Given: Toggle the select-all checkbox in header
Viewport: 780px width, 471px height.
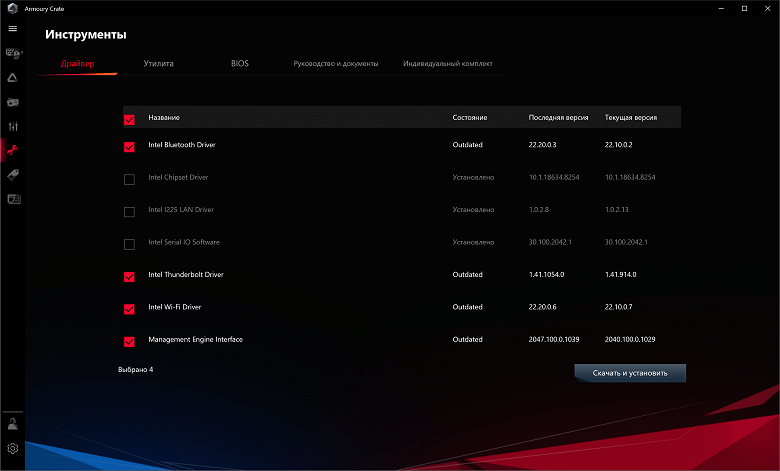Looking at the screenshot, I should pyautogui.click(x=129, y=119).
